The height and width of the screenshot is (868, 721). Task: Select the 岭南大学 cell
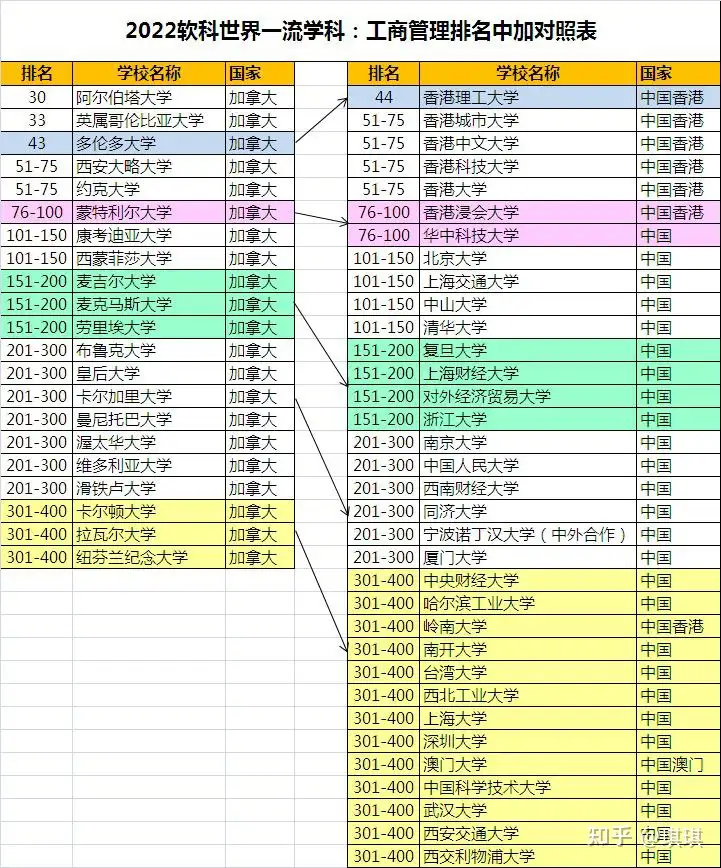527,626
